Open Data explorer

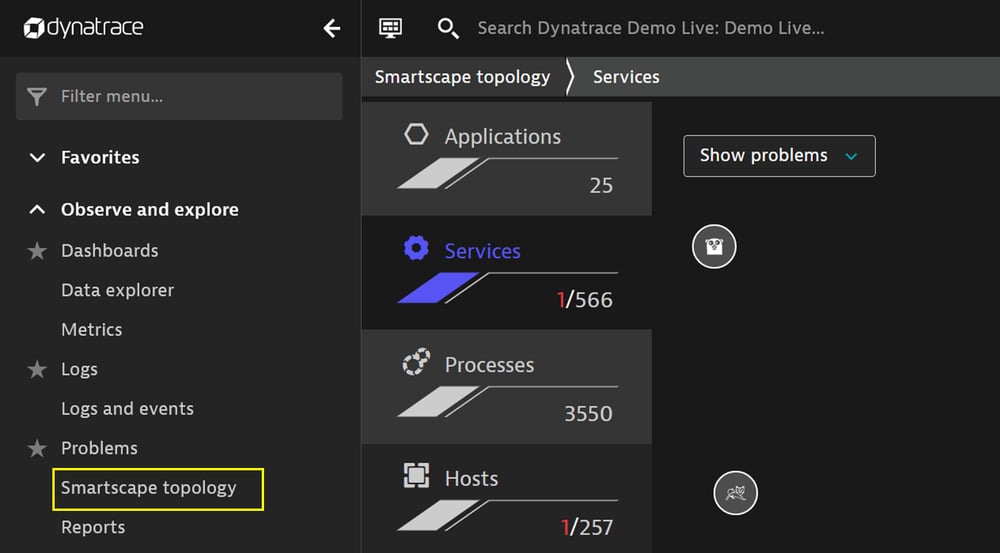[117, 290]
